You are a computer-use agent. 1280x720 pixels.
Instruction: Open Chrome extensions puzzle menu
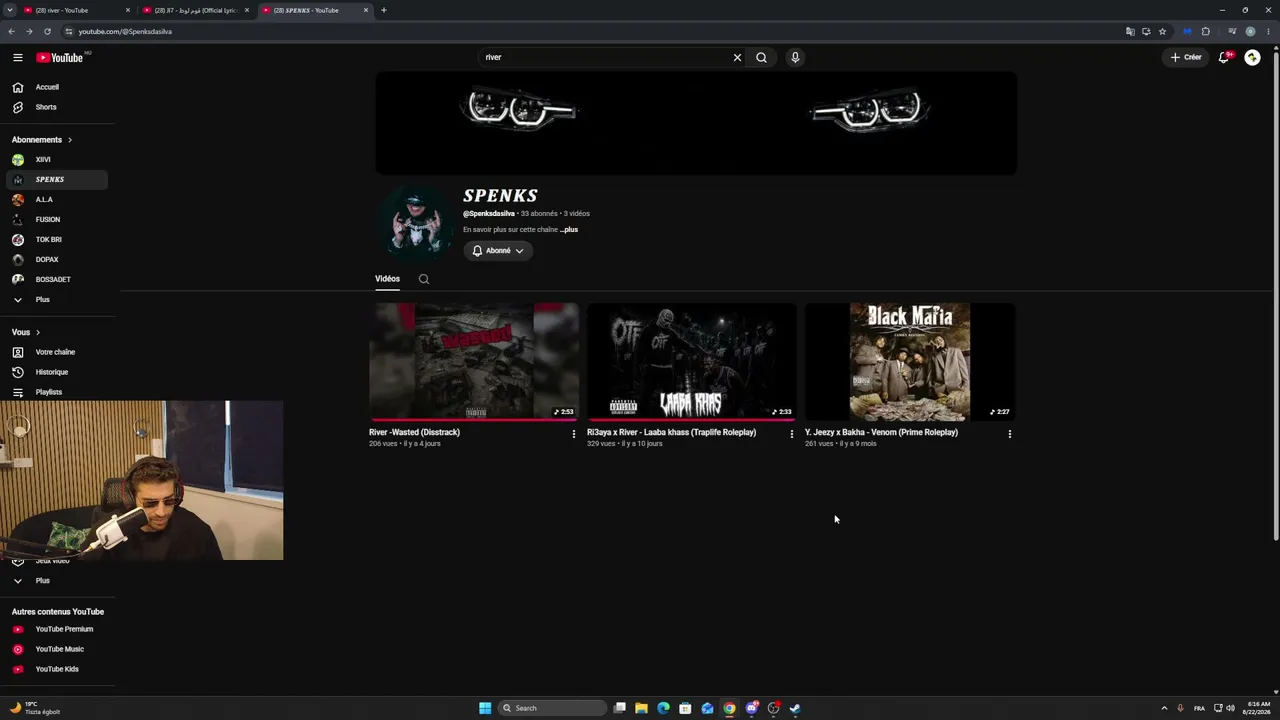tap(1205, 31)
